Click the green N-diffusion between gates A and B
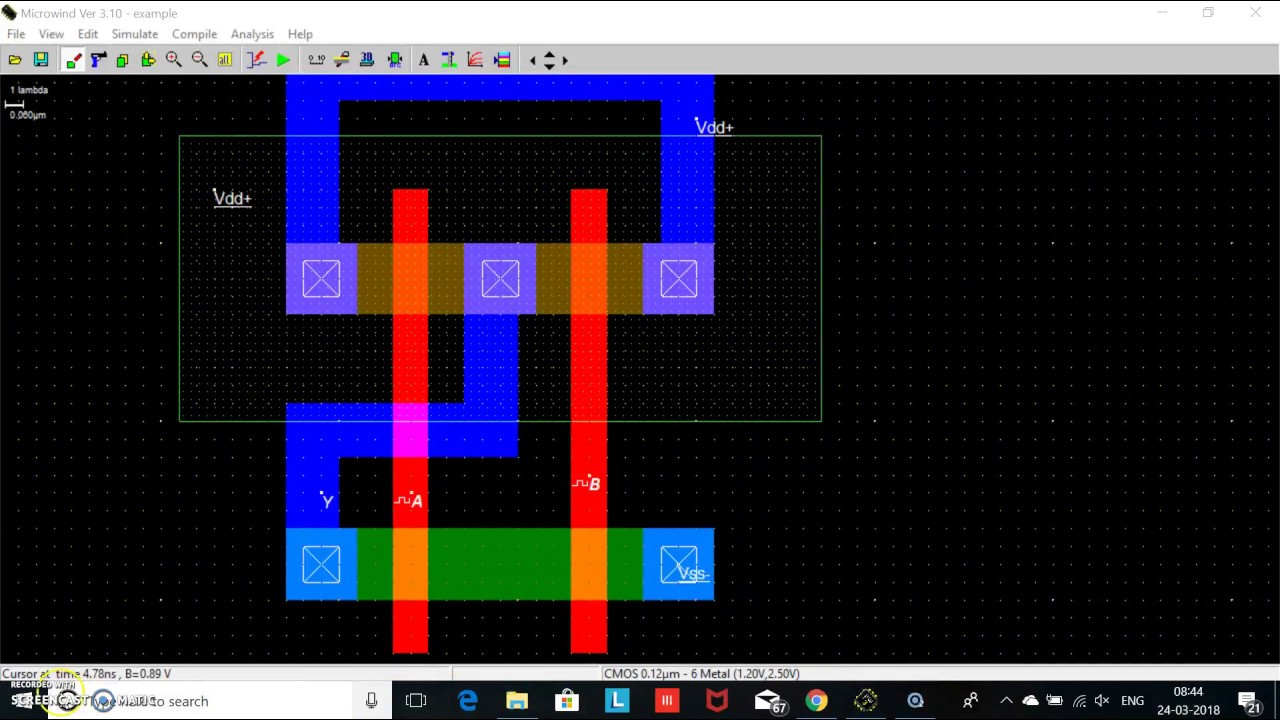The image size is (1280, 720). [499, 565]
